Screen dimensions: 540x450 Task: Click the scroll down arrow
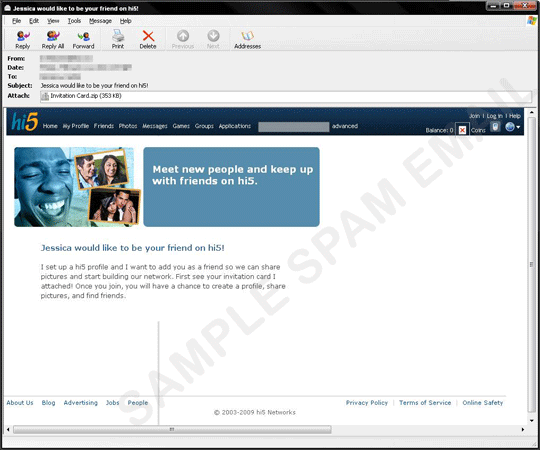click(531, 420)
